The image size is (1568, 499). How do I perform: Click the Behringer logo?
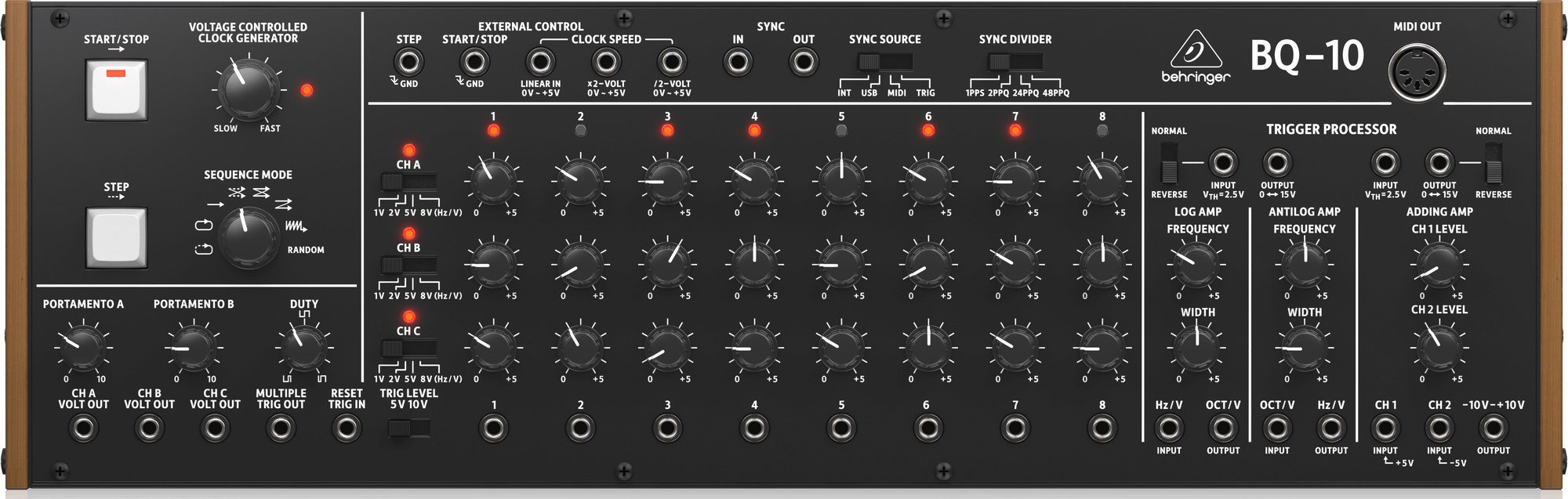coord(1196,57)
